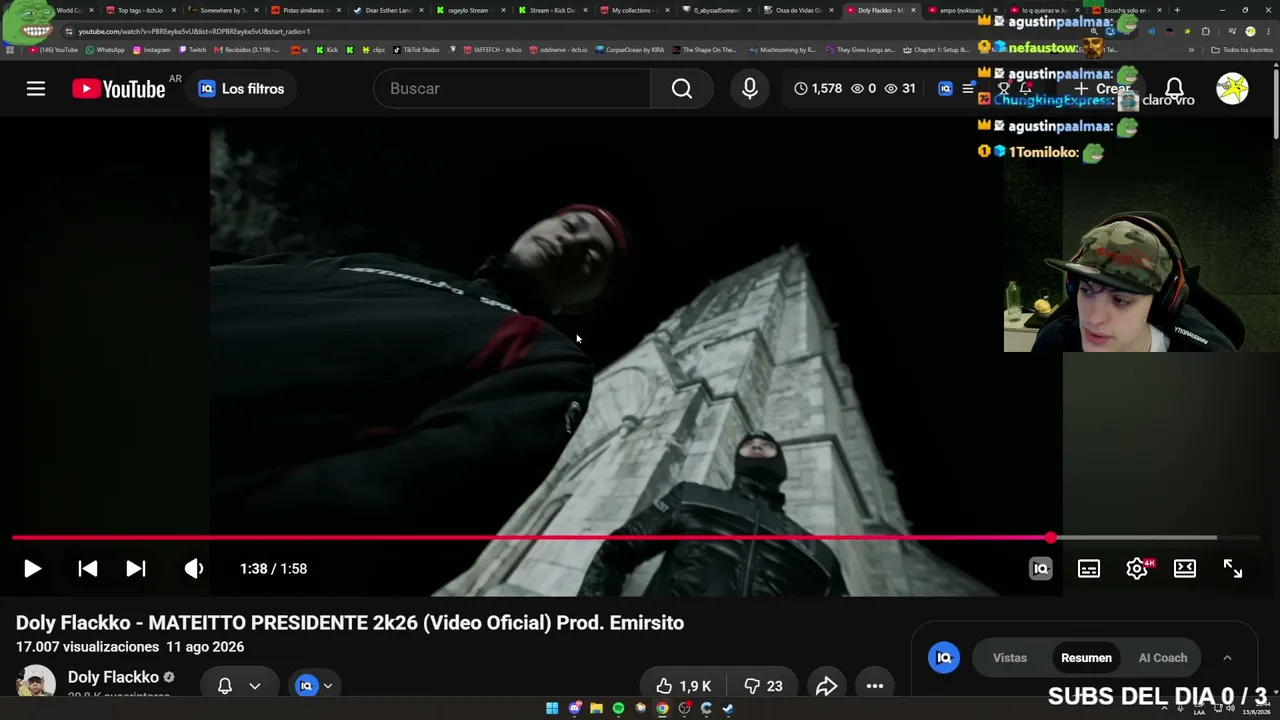The image size is (1280, 720).
Task: Open the Windows Start menu
Action: pyautogui.click(x=552, y=708)
